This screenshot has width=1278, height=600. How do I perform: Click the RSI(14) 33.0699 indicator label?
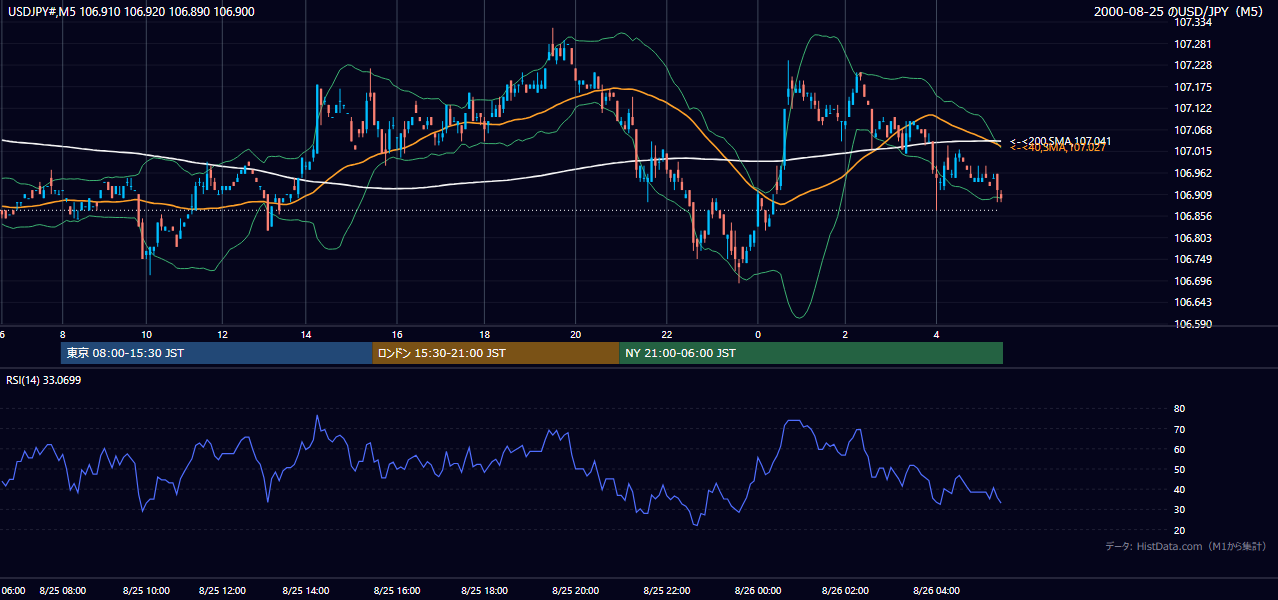pyautogui.click(x=43, y=380)
